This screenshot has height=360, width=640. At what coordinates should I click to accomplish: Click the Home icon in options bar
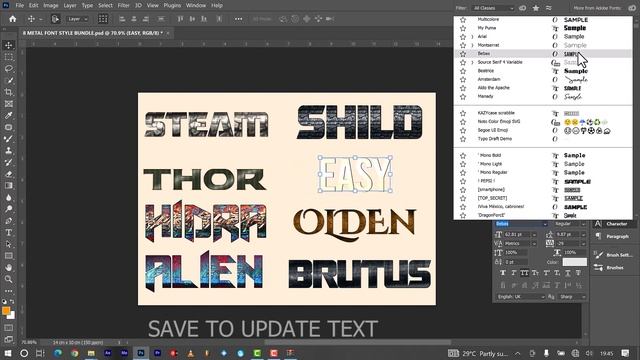tap(13, 19)
